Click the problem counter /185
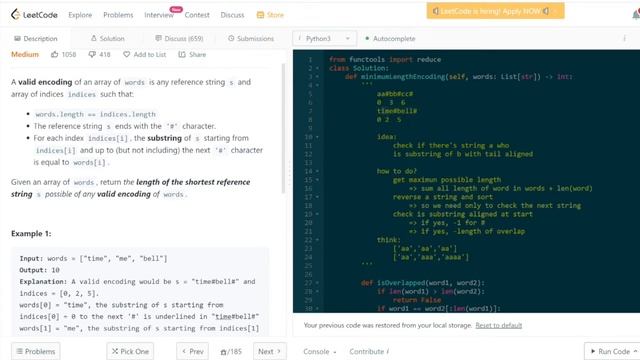Viewport: 640px width, 360px height. click(x=231, y=351)
